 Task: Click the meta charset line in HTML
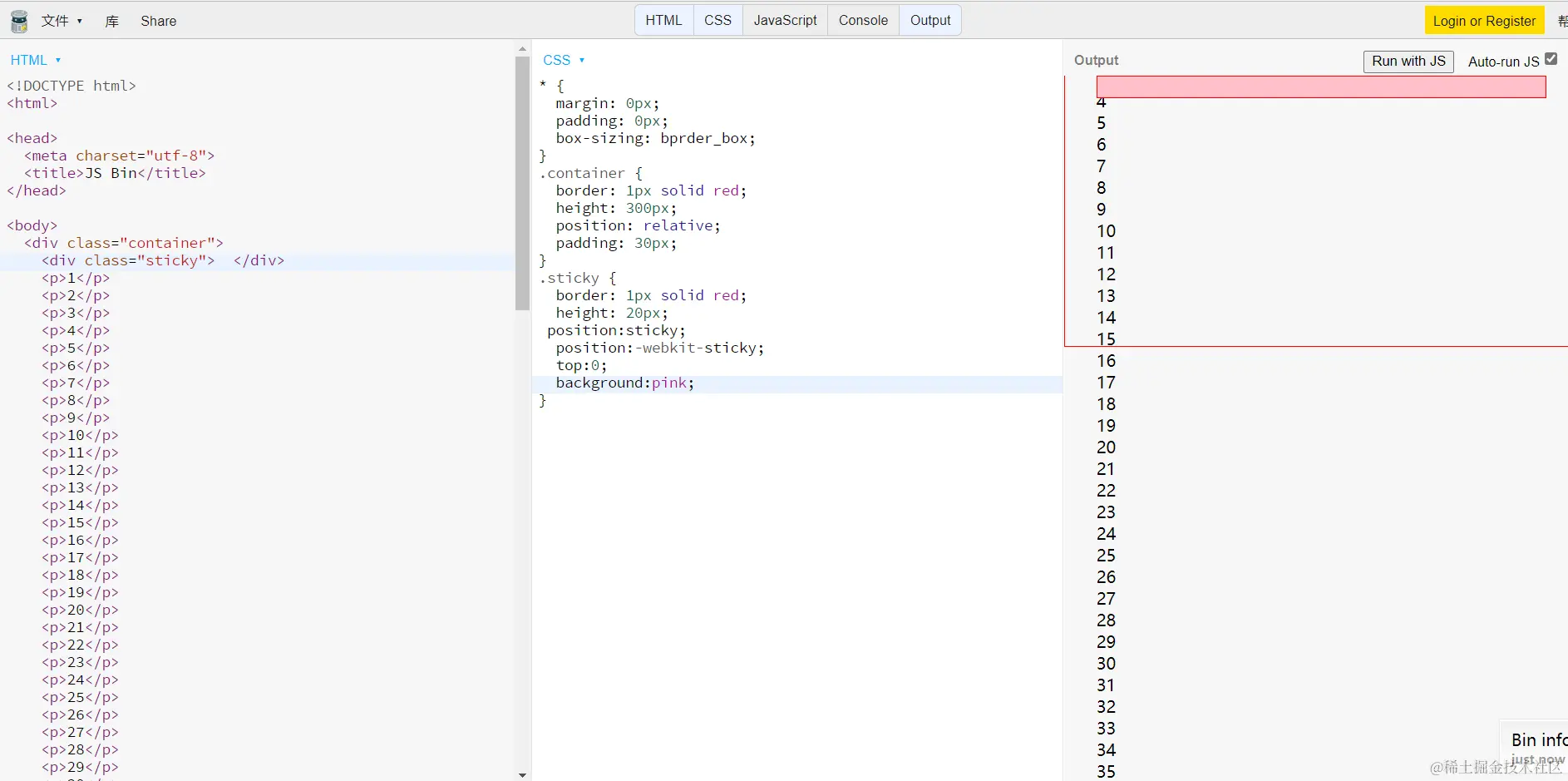[120, 156]
